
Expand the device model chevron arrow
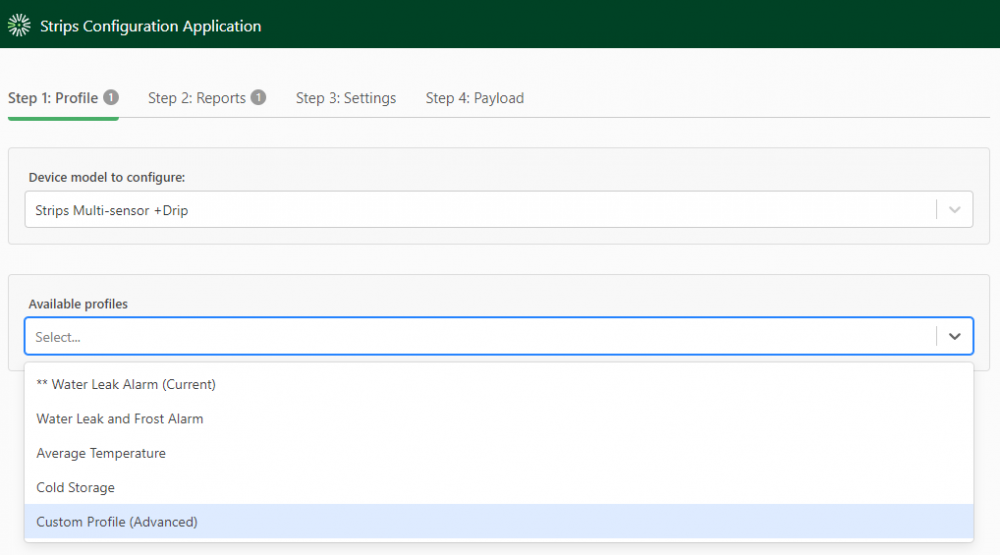[955, 210]
